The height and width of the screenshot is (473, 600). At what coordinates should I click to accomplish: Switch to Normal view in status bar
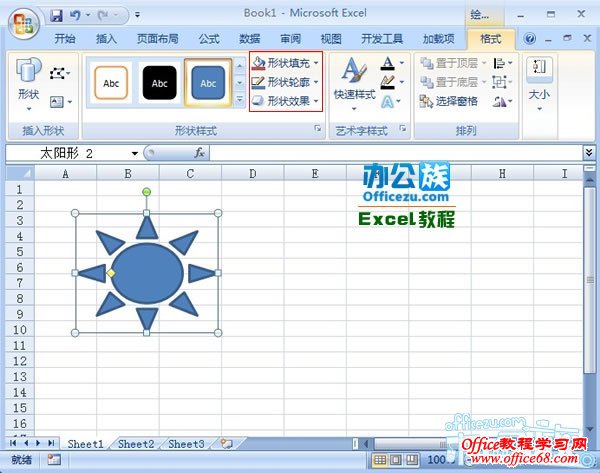(380, 460)
